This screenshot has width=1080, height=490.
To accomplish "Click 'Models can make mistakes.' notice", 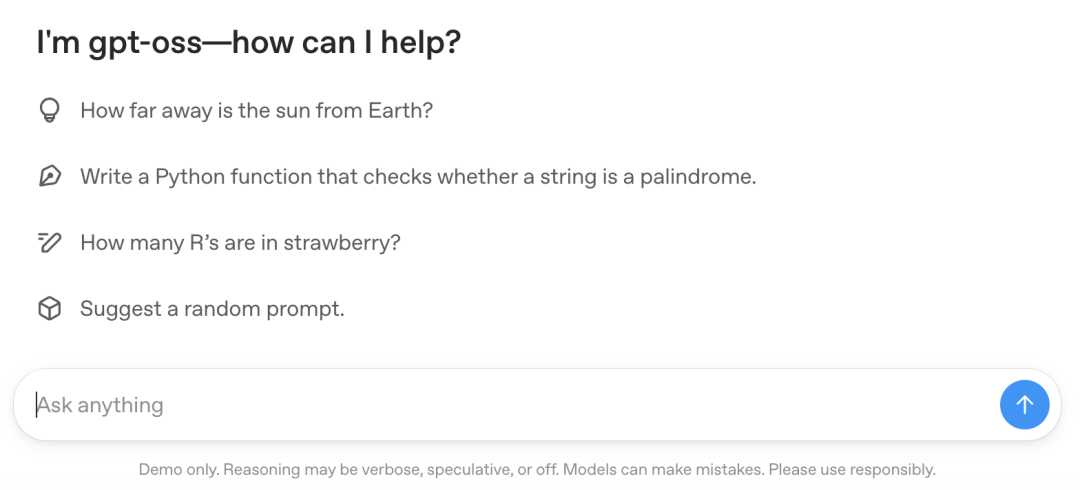I will pos(661,470).
